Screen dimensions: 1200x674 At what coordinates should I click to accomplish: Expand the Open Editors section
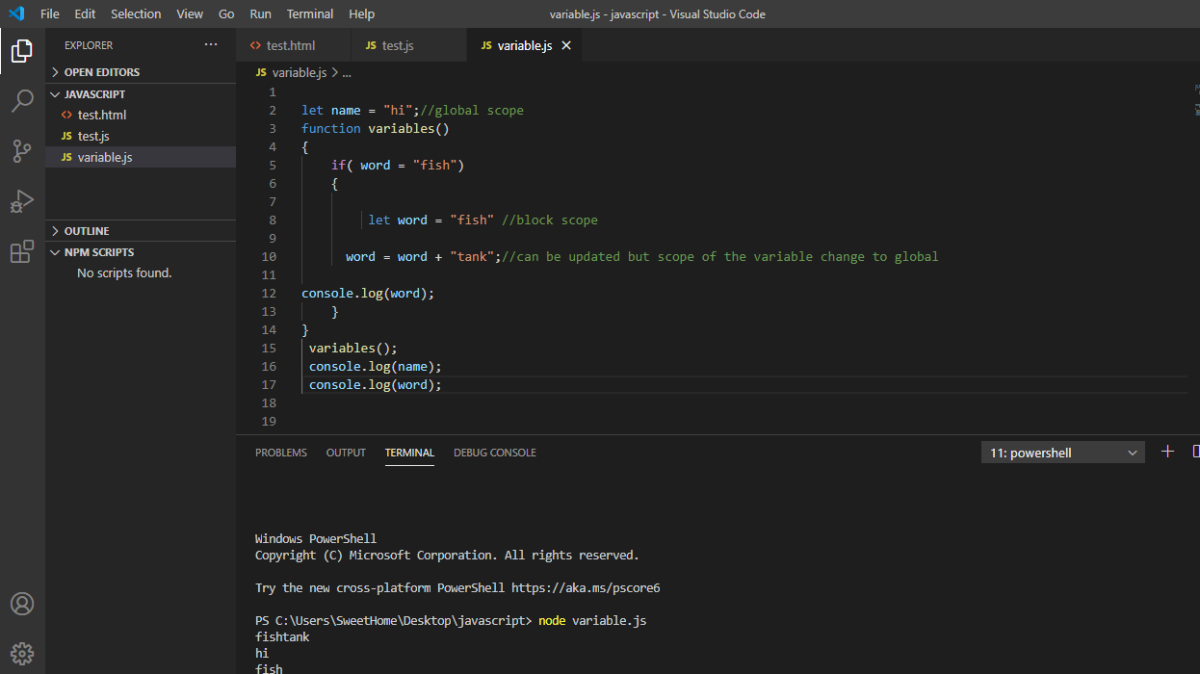tap(102, 72)
